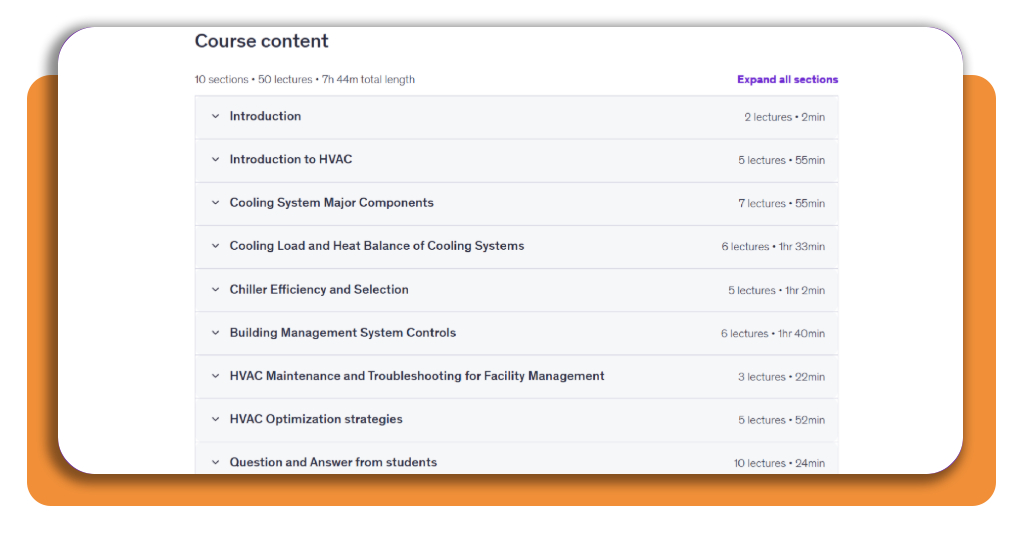The width and height of the screenshot is (1024, 536).
Task: Expand Building Management System Controls chevron
Action: coord(216,333)
